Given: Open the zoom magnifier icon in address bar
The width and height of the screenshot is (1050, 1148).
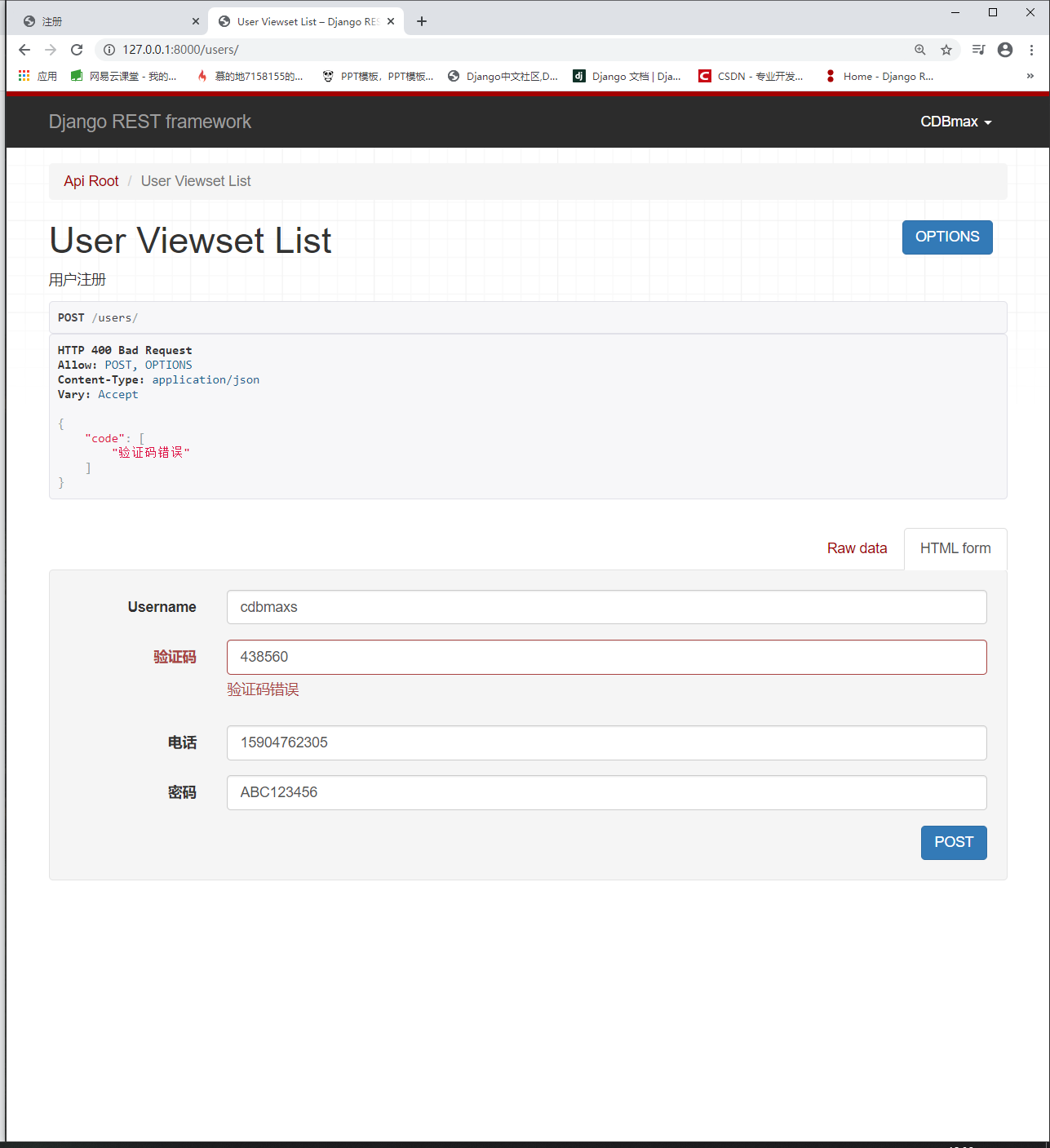Looking at the screenshot, I should (920, 50).
